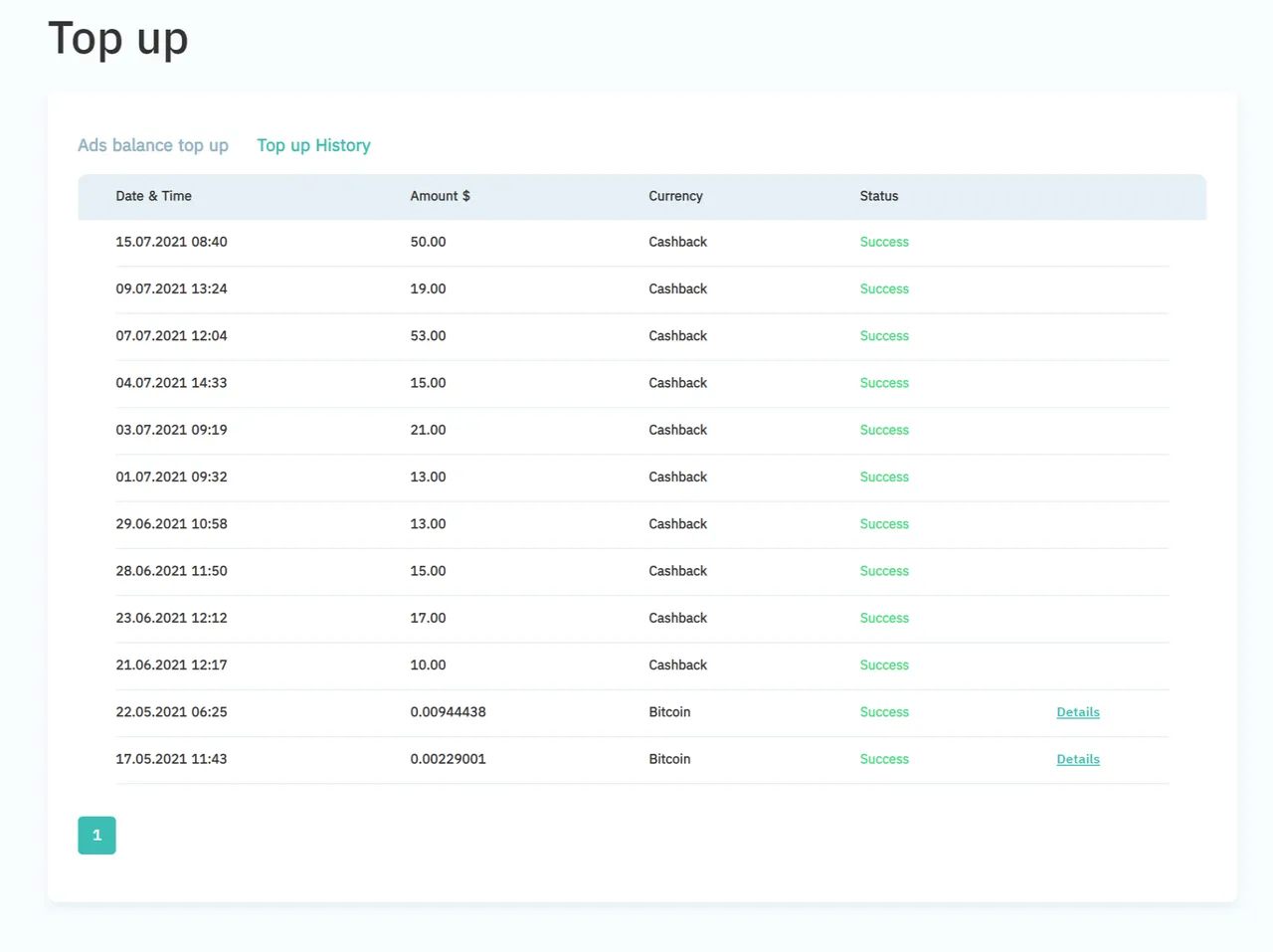Open the Top up History tab
Image resolution: width=1273 pixels, height=952 pixels.
tap(313, 145)
